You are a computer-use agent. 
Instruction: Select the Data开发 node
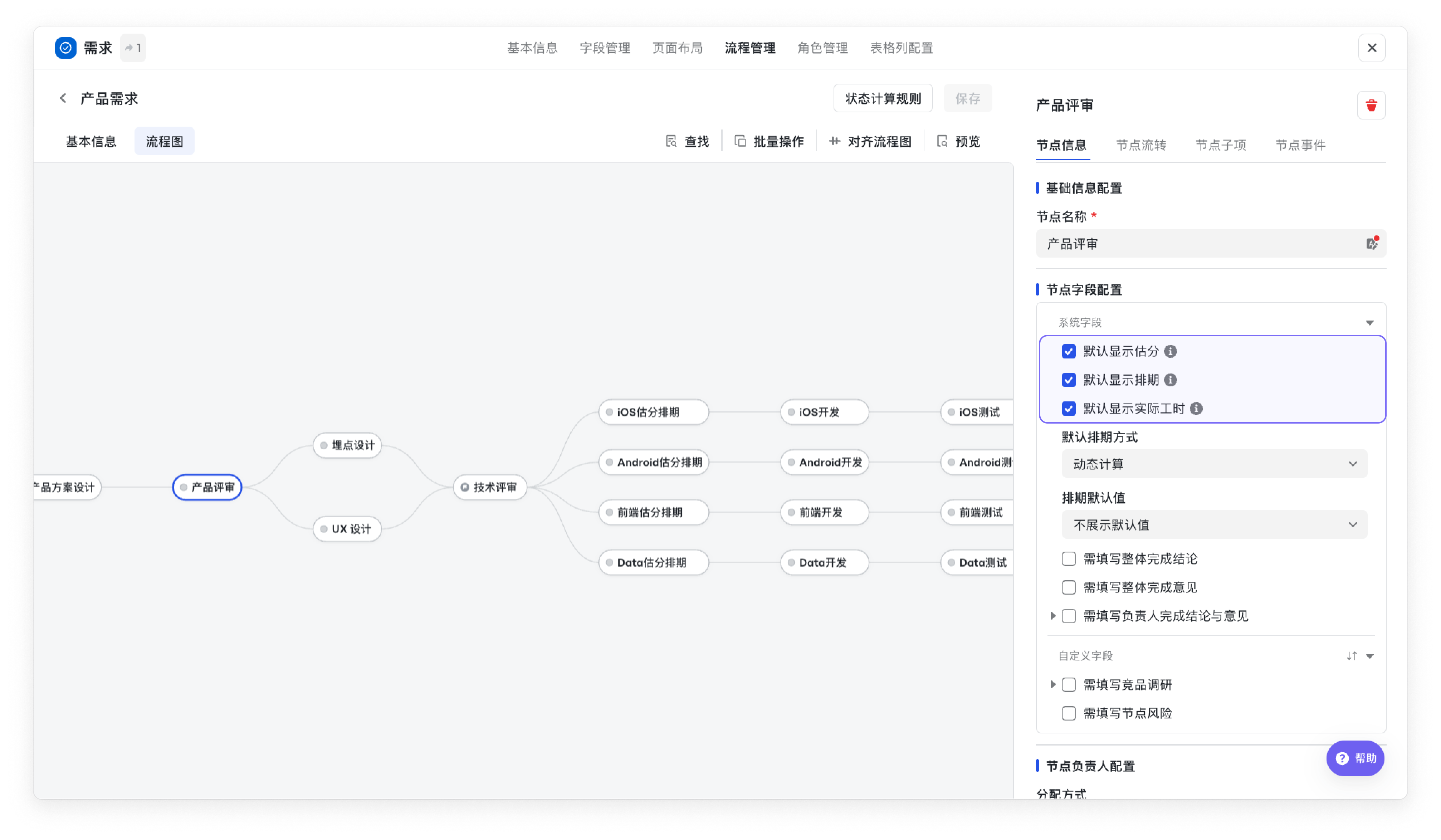(824, 563)
